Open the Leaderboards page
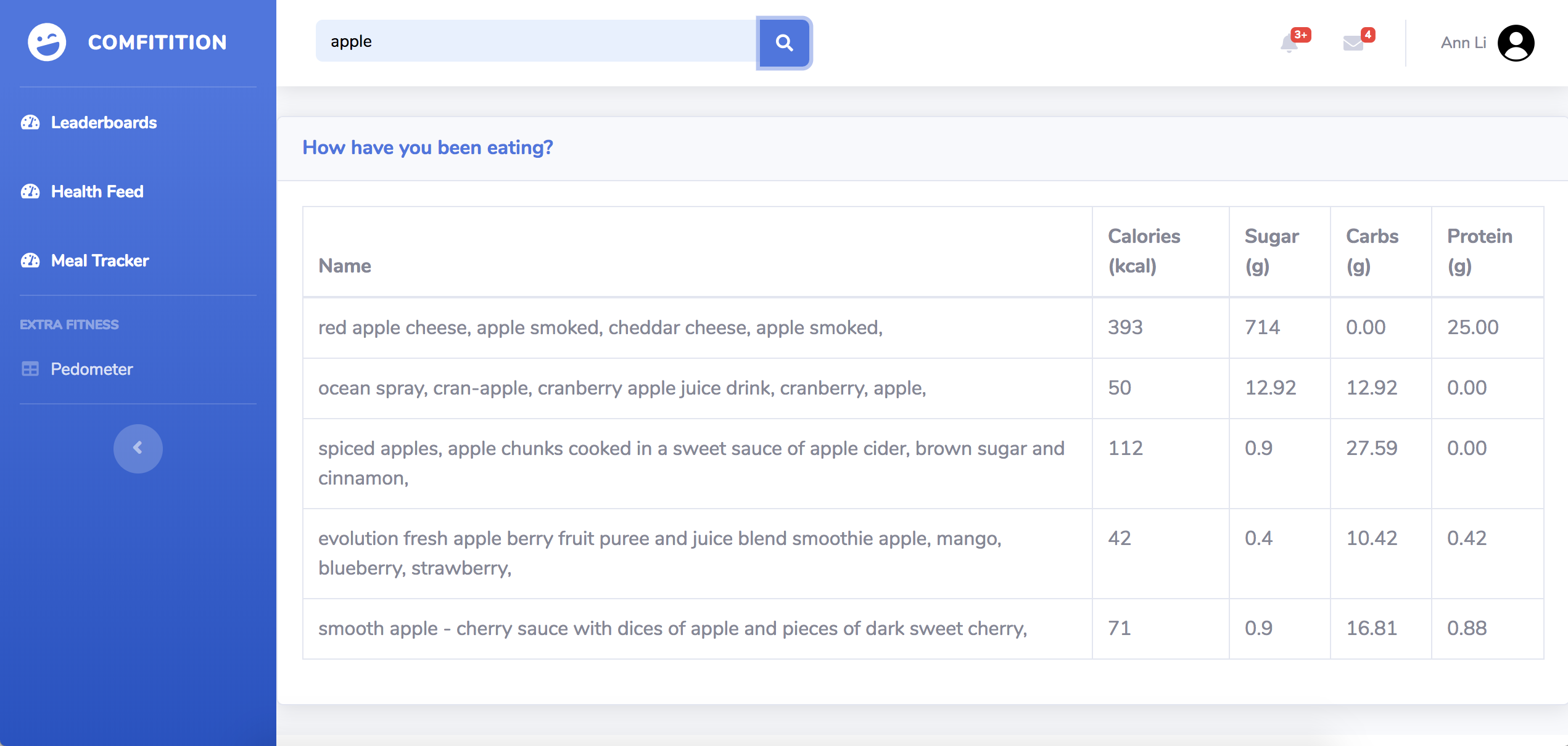Screen dimensions: 1568x746 (104, 123)
